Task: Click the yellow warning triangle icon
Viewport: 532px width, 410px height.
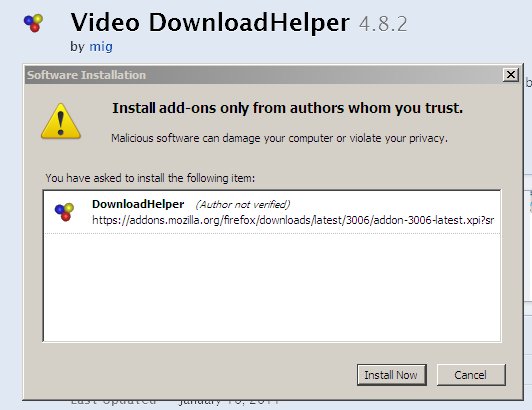Action: click(x=61, y=121)
